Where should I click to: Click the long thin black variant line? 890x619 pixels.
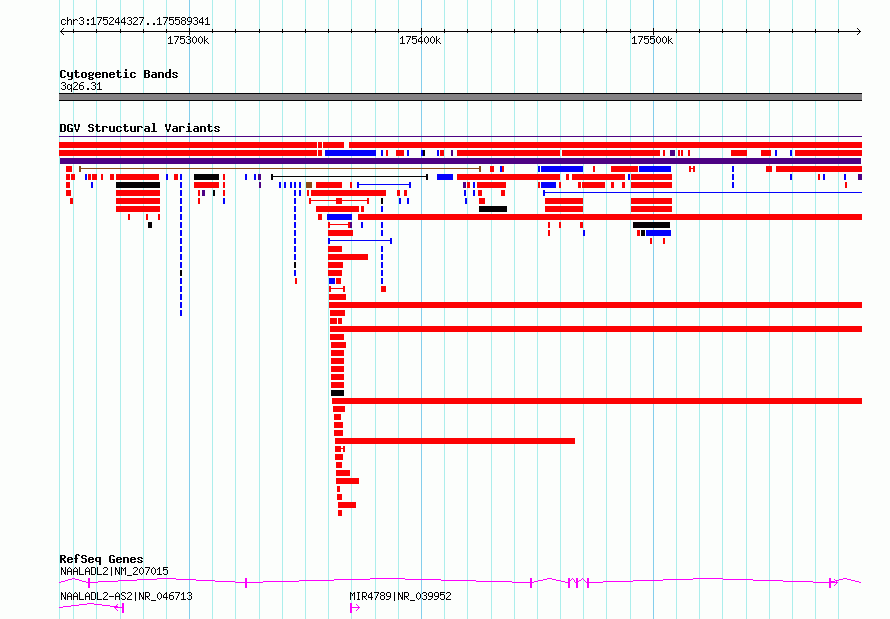coord(350,177)
